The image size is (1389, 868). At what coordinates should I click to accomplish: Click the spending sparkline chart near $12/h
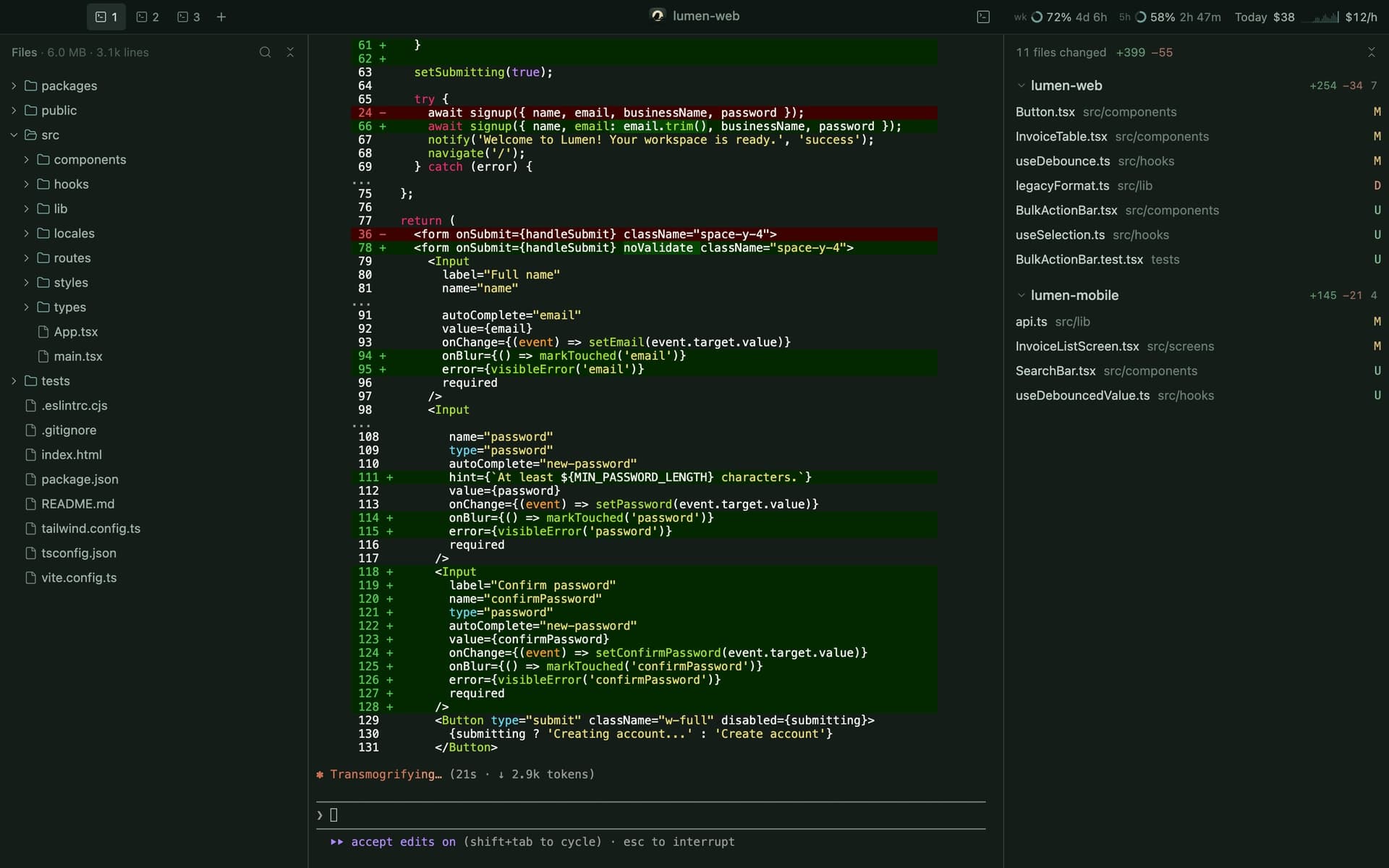point(1320,17)
